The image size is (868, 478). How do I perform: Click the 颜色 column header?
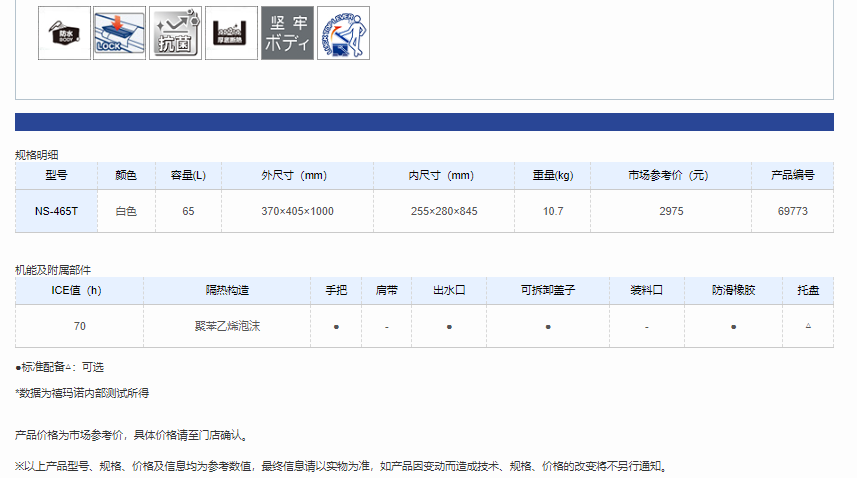[126, 176]
